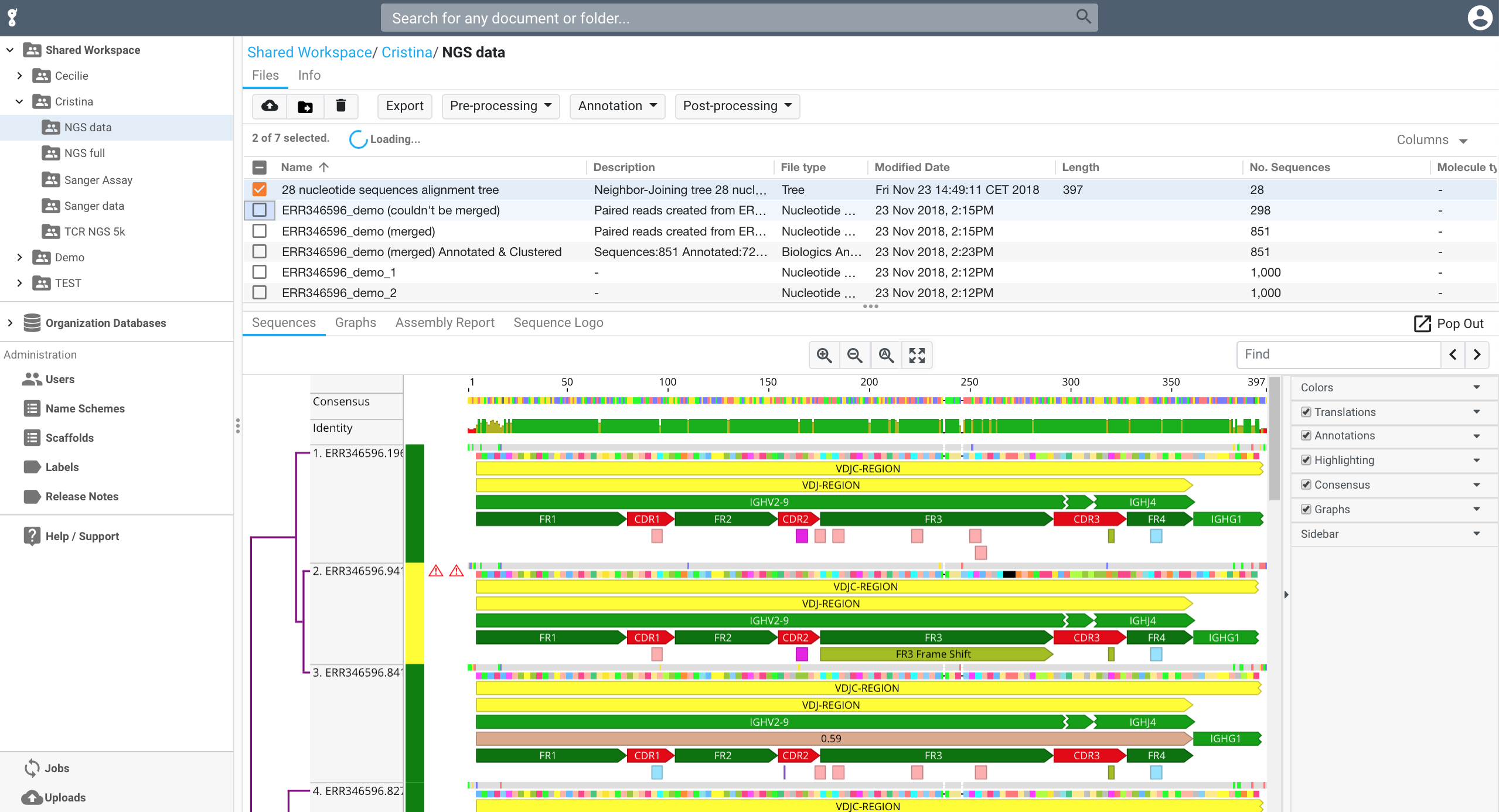Viewport: 1499px width, 812px height.
Task: Click the Columns button to configure columns
Action: click(1432, 139)
